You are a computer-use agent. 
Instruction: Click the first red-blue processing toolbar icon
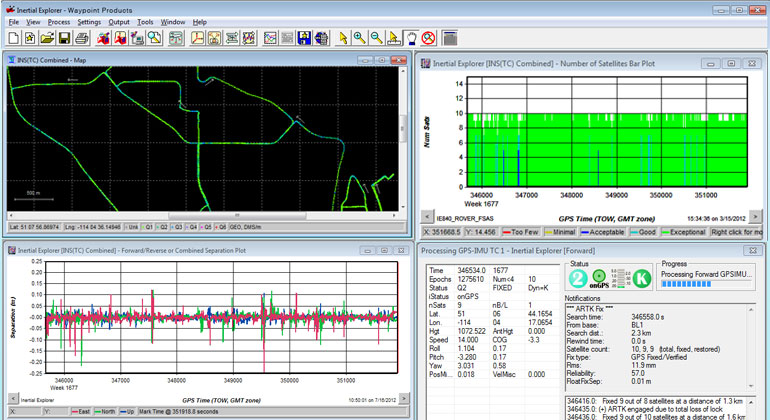tap(103, 38)
